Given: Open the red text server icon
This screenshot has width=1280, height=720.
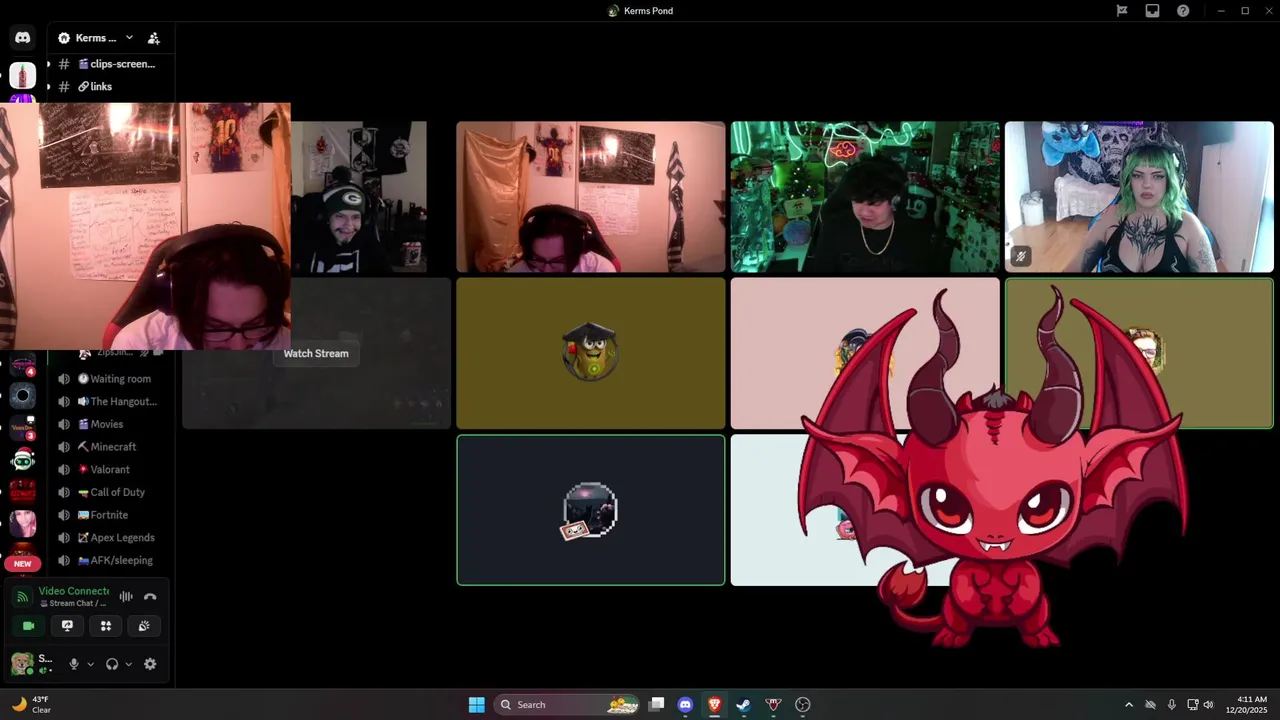Looking at the screenshot, I should pyautogui.click(x=22, y=491).
